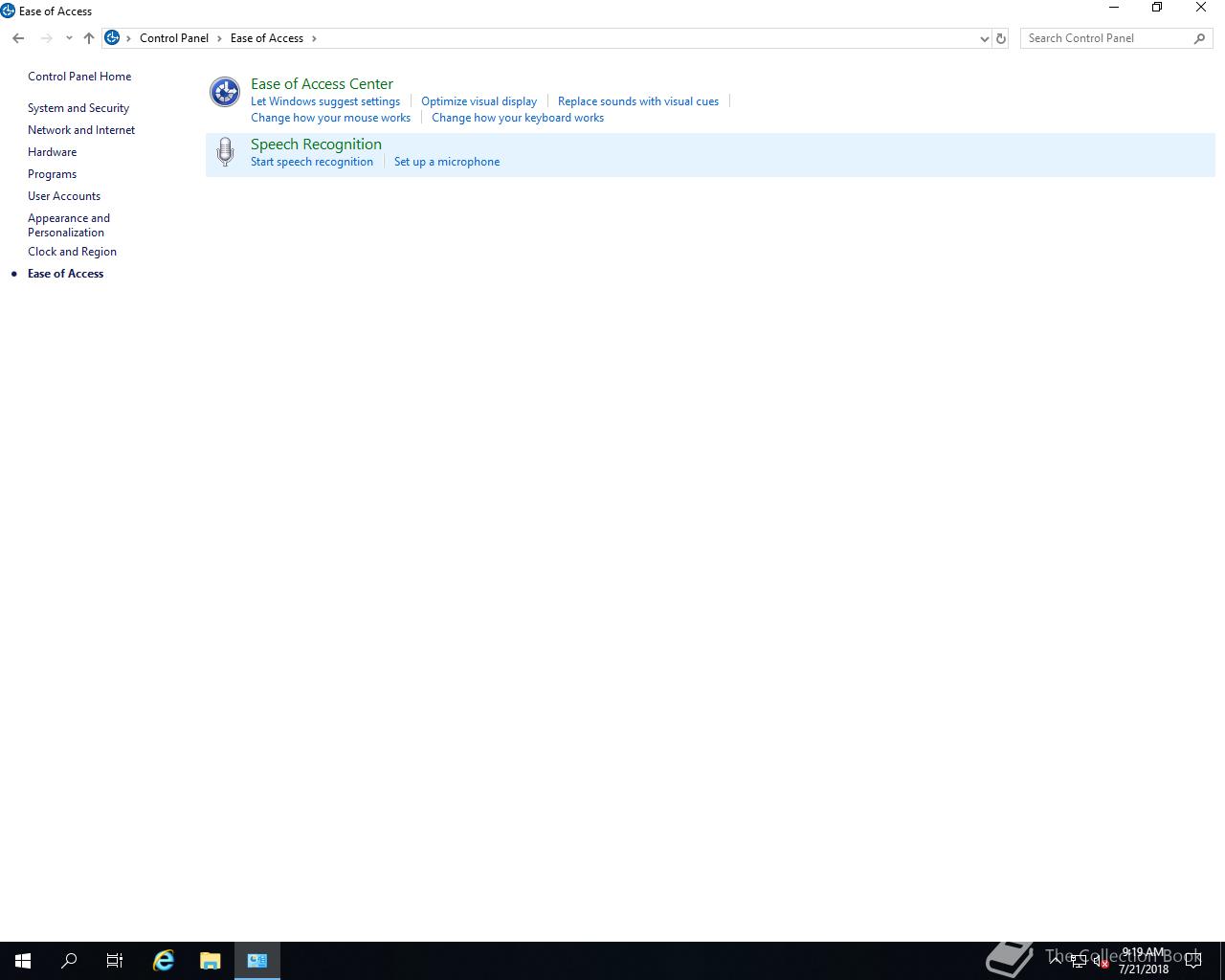1225x980 pixels.
Task: Click the Control Panel icon in address bar
Action: coord(112,38)
